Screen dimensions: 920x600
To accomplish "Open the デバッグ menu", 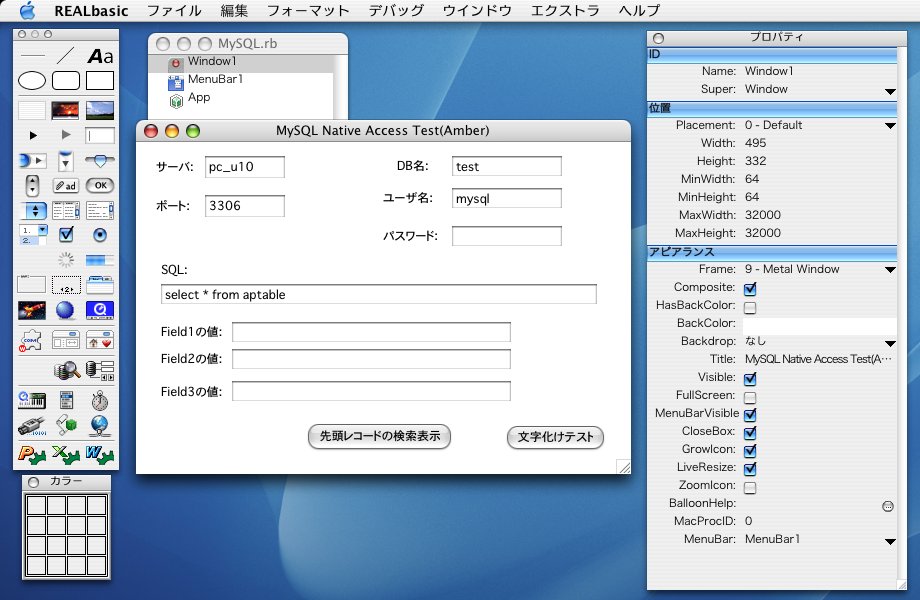I will (396, 11).
